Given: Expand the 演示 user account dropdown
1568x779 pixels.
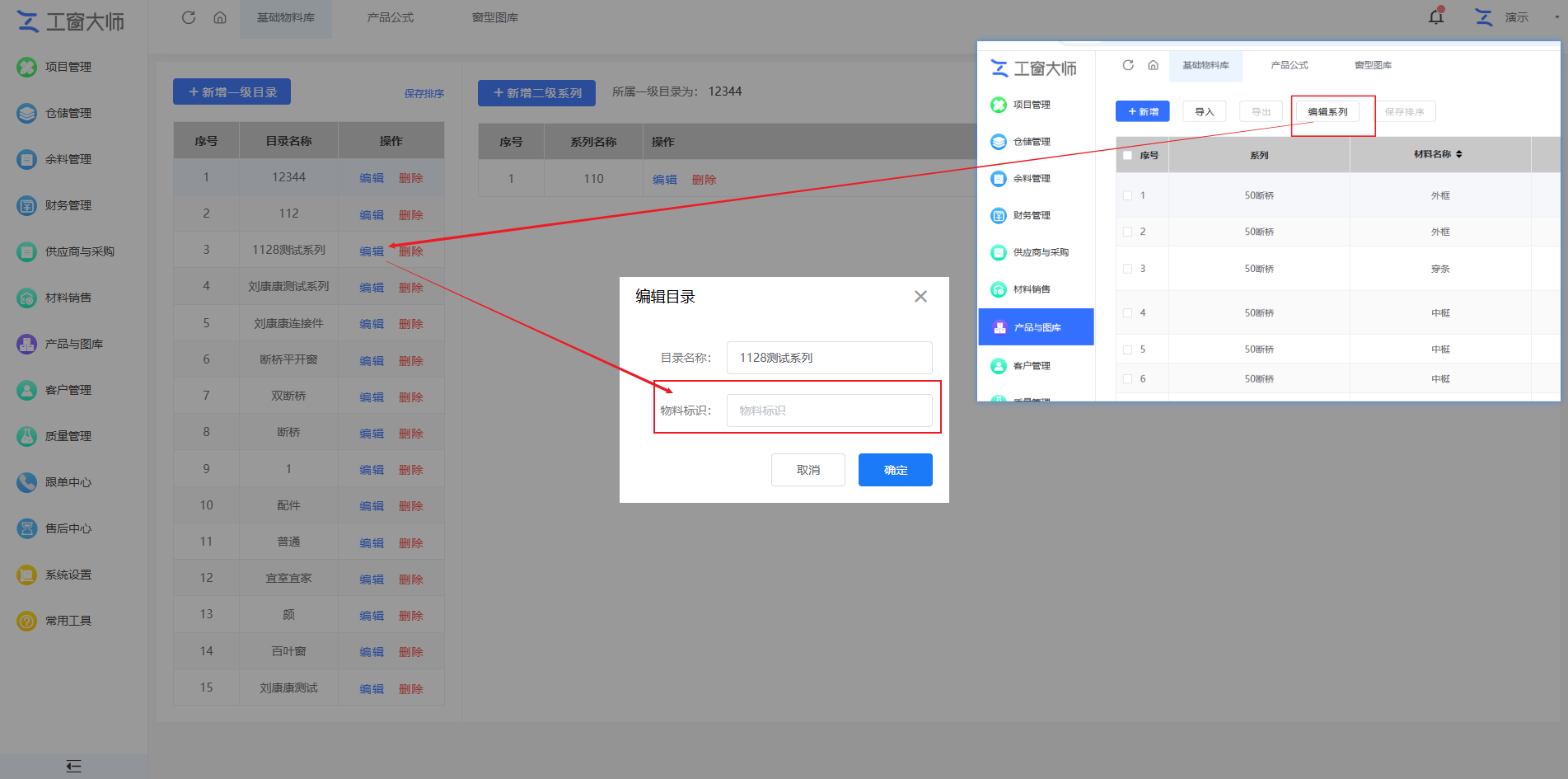Looking at the screenshot, I should click(1556, 17).
